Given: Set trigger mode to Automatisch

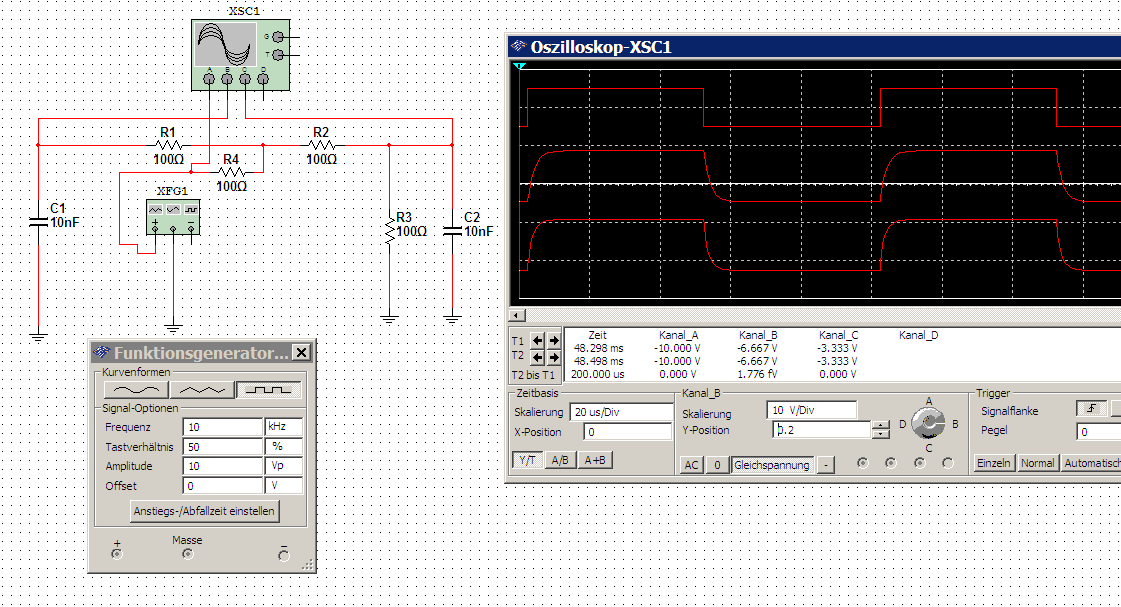Looking at the screenshot, I should [1092, 463].
